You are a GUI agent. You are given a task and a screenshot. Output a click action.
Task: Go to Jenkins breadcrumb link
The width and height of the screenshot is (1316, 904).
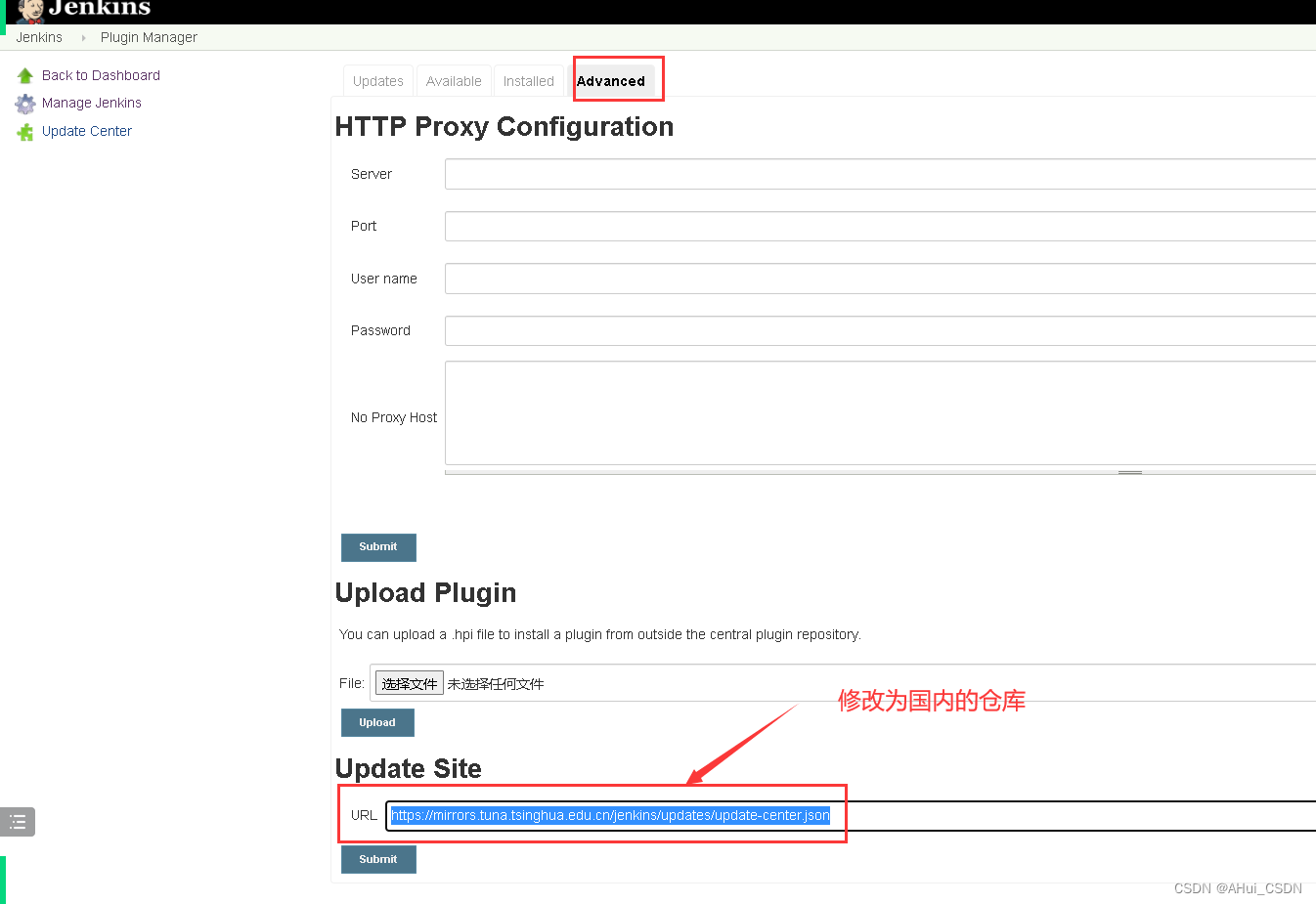pos(39,37)
